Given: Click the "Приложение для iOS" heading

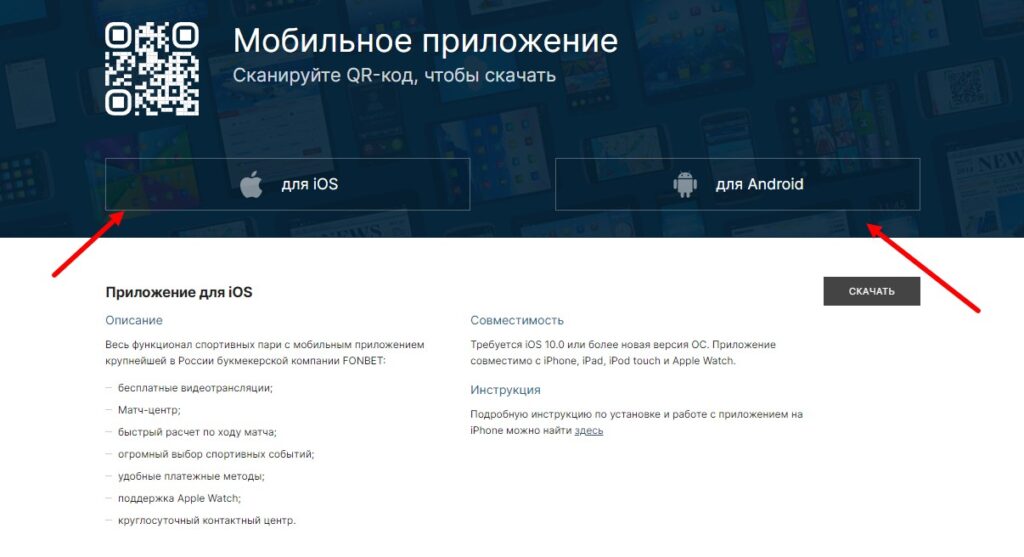Looking at the screenshot, I should [179, 292].
